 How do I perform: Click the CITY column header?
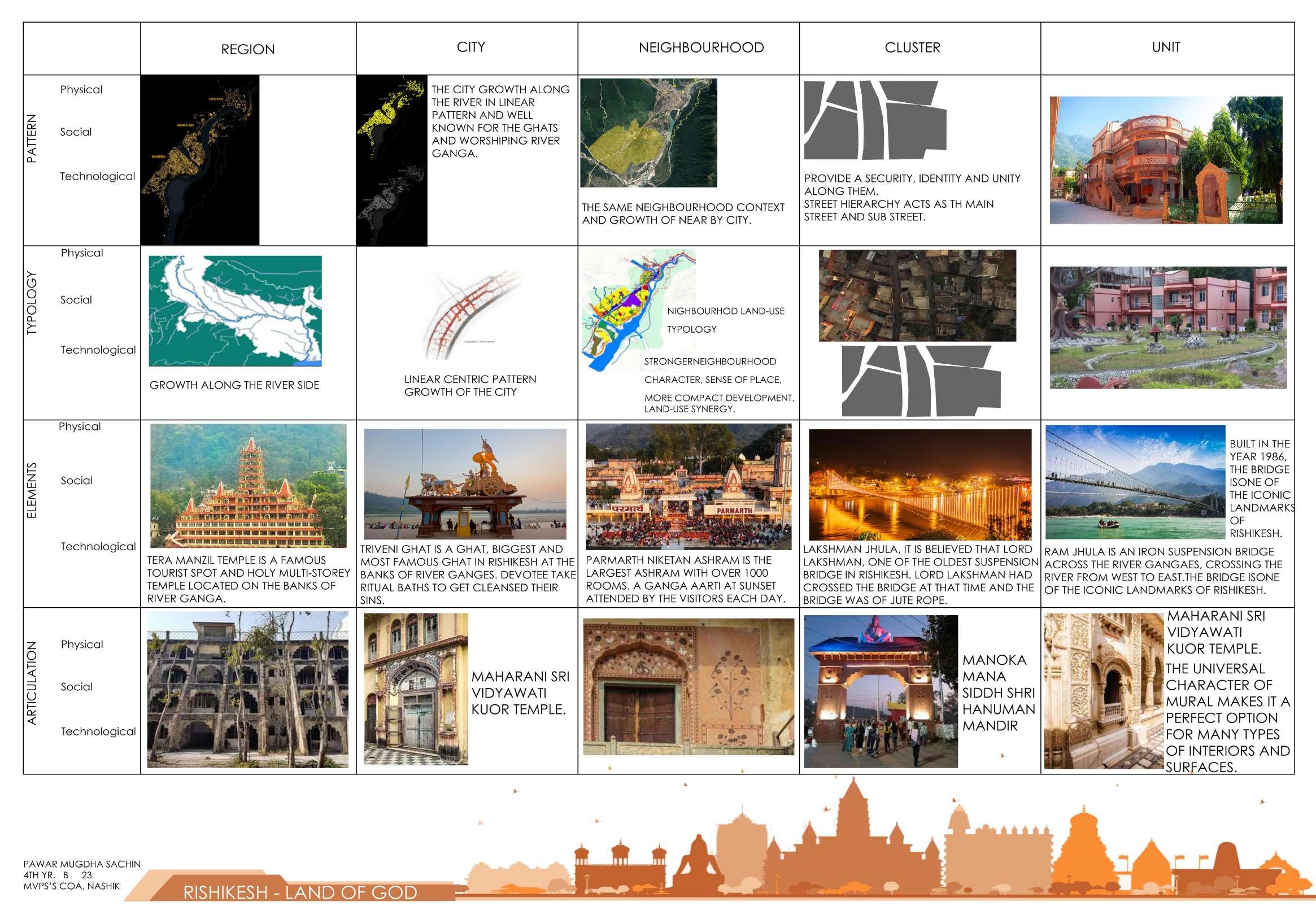(470, 47)
